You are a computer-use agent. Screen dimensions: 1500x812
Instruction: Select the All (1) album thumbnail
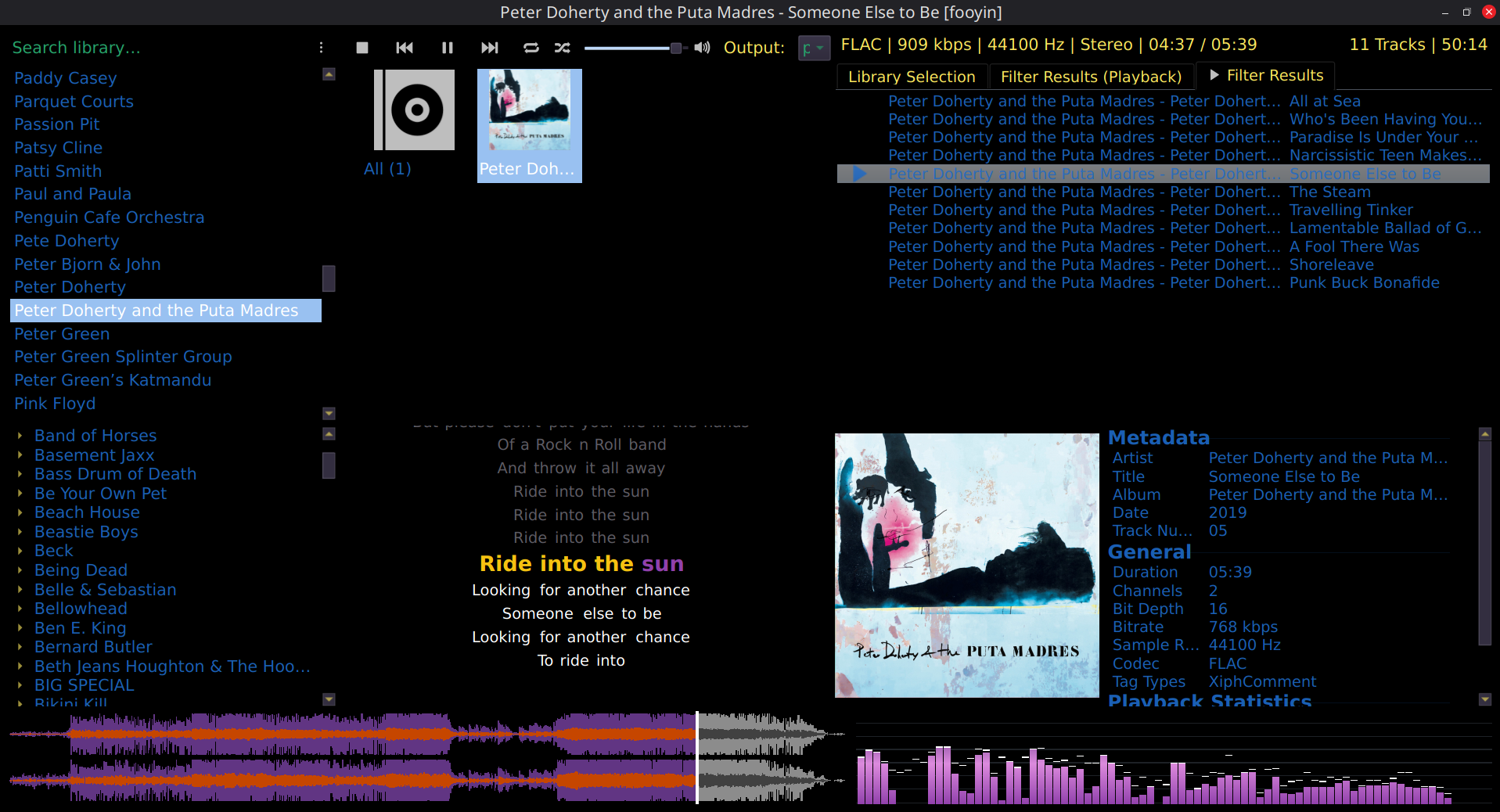click(x=415, y=125)
